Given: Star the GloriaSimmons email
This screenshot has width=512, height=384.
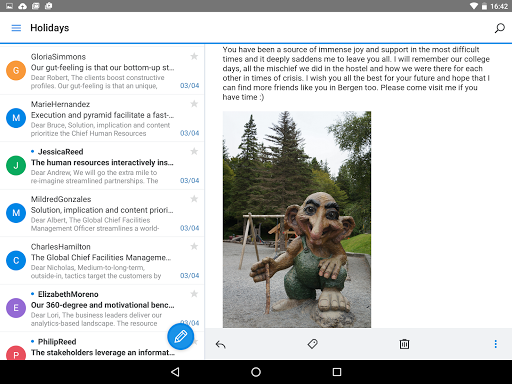Looking at the screenshot, I should 194,56.
